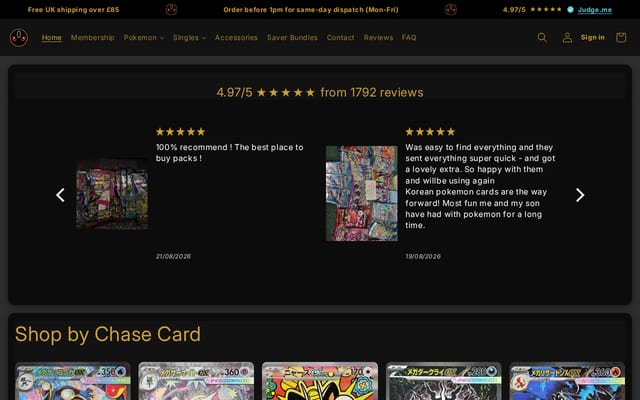The width and height of the screenshot is (640, 400).
Task: Click the account person icon
Action: [x=567, y=38]
